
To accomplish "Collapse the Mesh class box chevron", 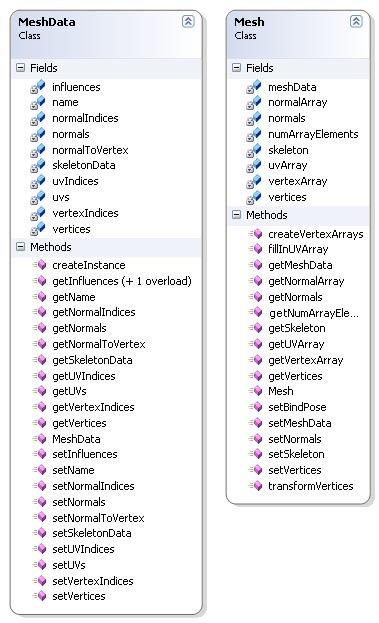I will pos(356,21).
